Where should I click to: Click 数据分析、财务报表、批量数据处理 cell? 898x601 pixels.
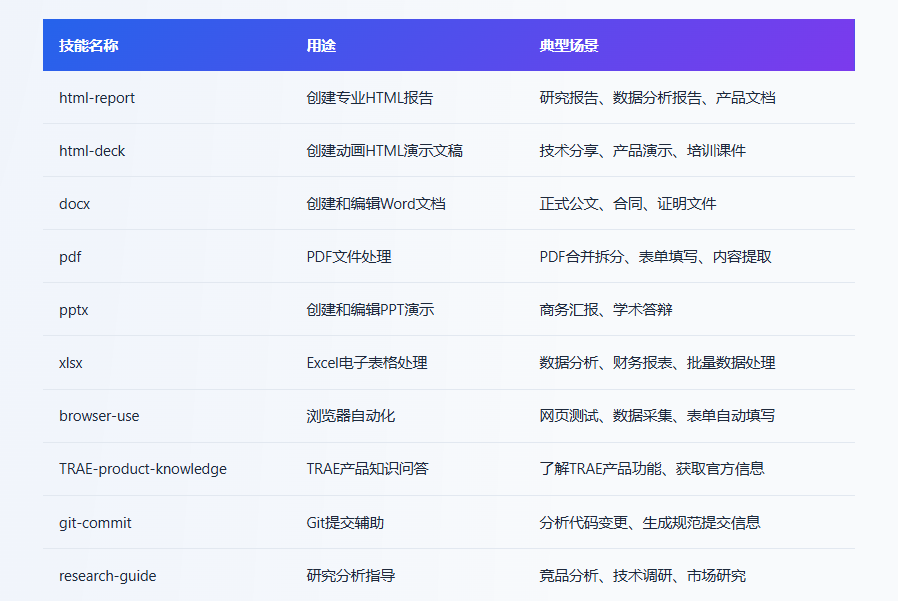[657, 363]
